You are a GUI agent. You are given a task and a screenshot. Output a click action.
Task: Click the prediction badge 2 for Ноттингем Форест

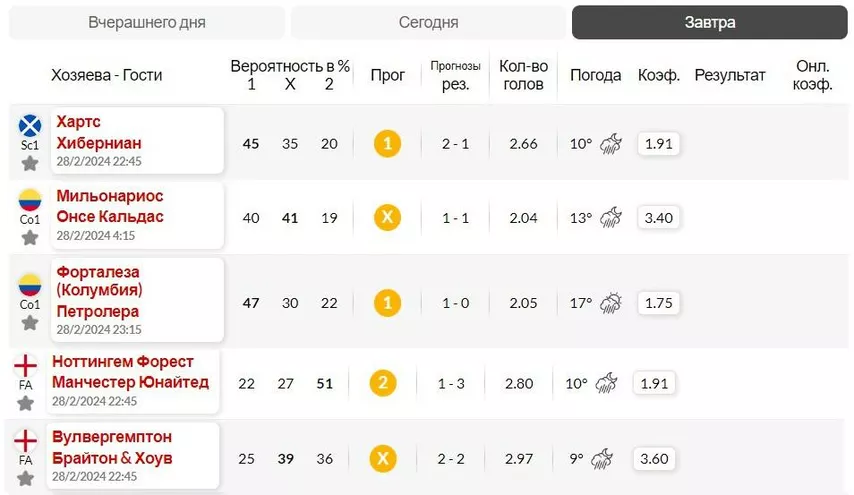click(383, 383)
